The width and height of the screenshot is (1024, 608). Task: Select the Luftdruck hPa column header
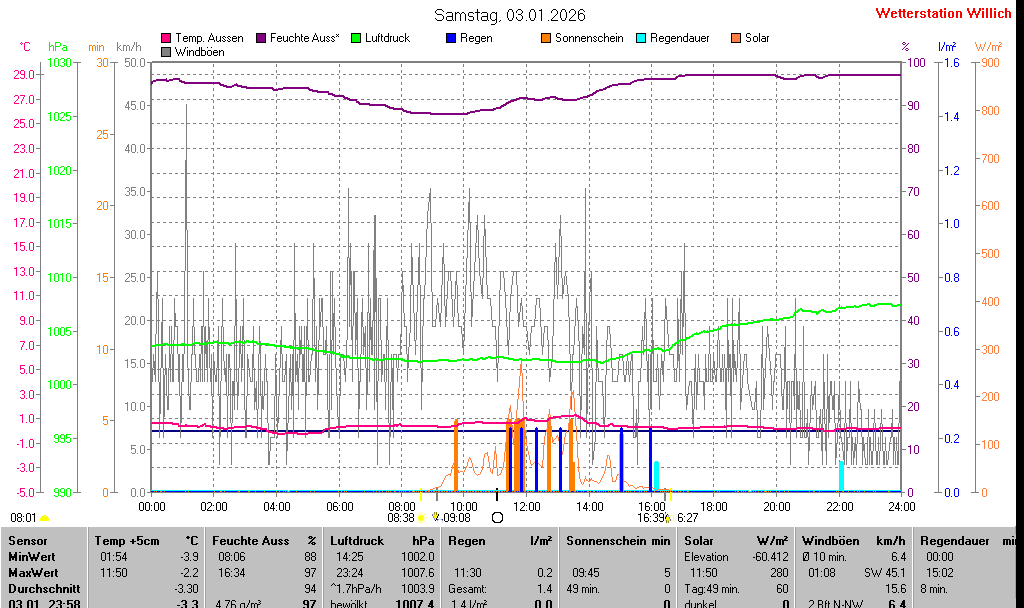382,541
